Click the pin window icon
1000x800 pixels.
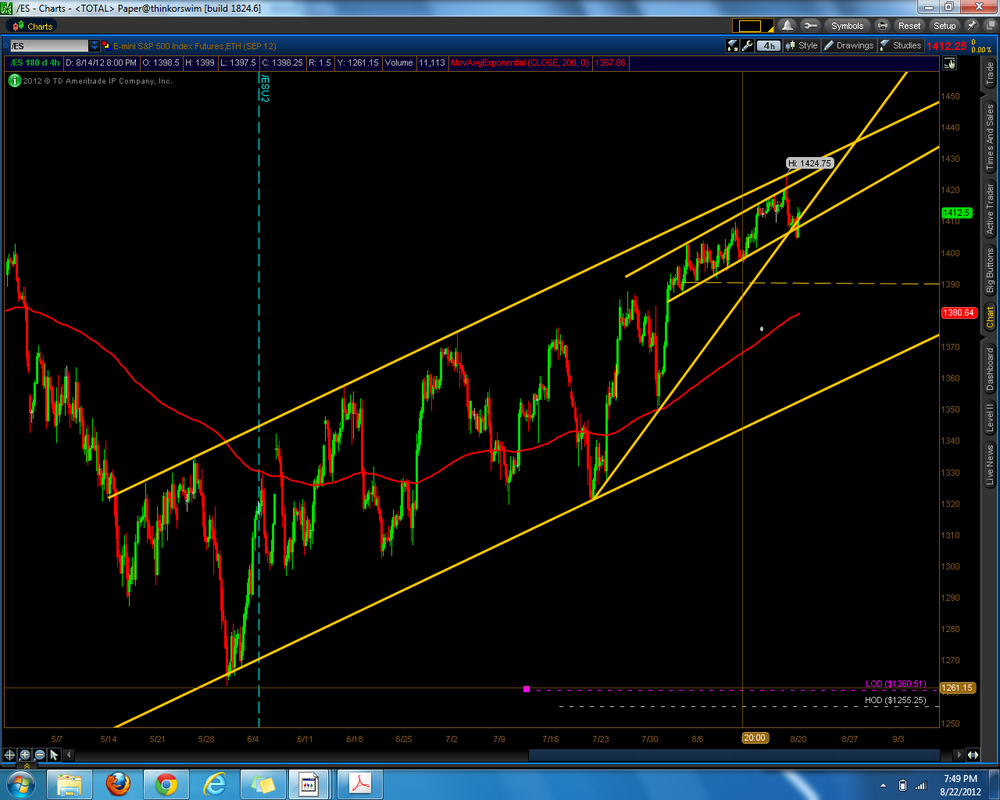971,26
